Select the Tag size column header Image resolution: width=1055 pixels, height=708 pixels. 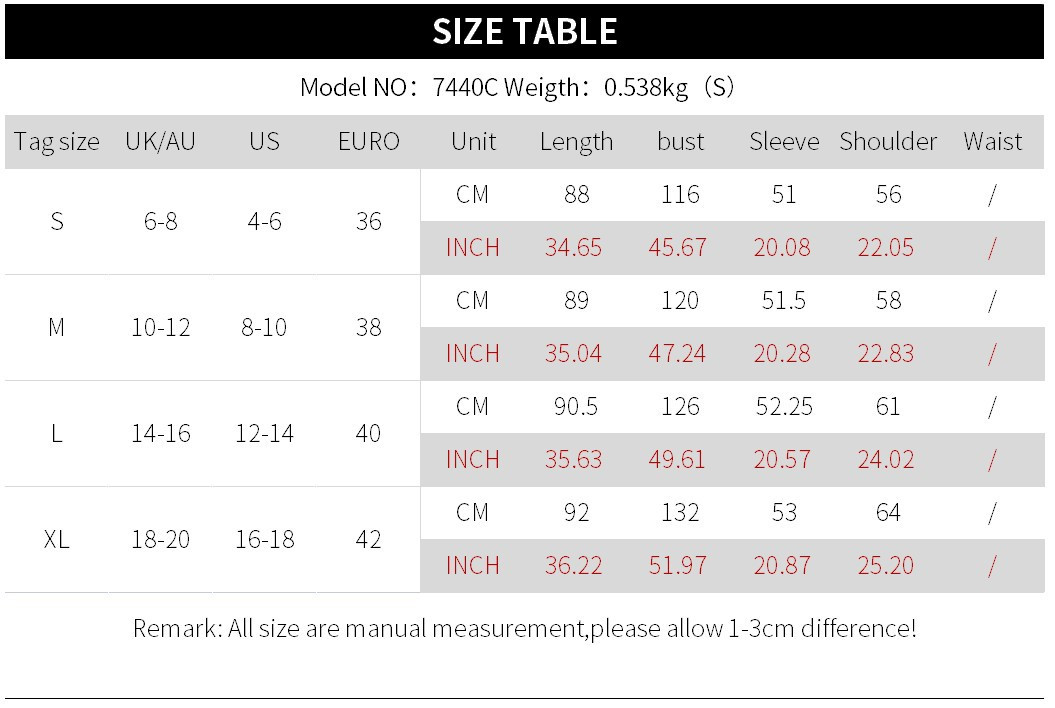tap(57, 142)
